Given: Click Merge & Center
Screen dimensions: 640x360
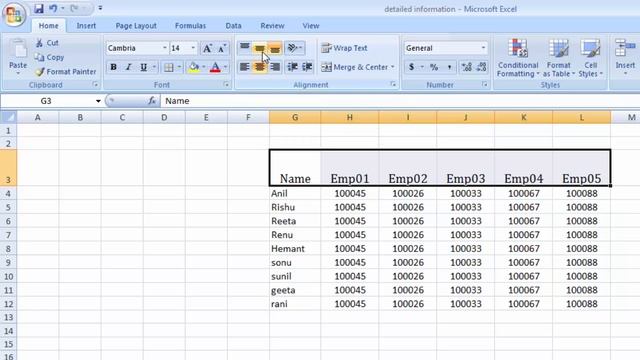Looking at the screenshot, I should pos(354,67).
